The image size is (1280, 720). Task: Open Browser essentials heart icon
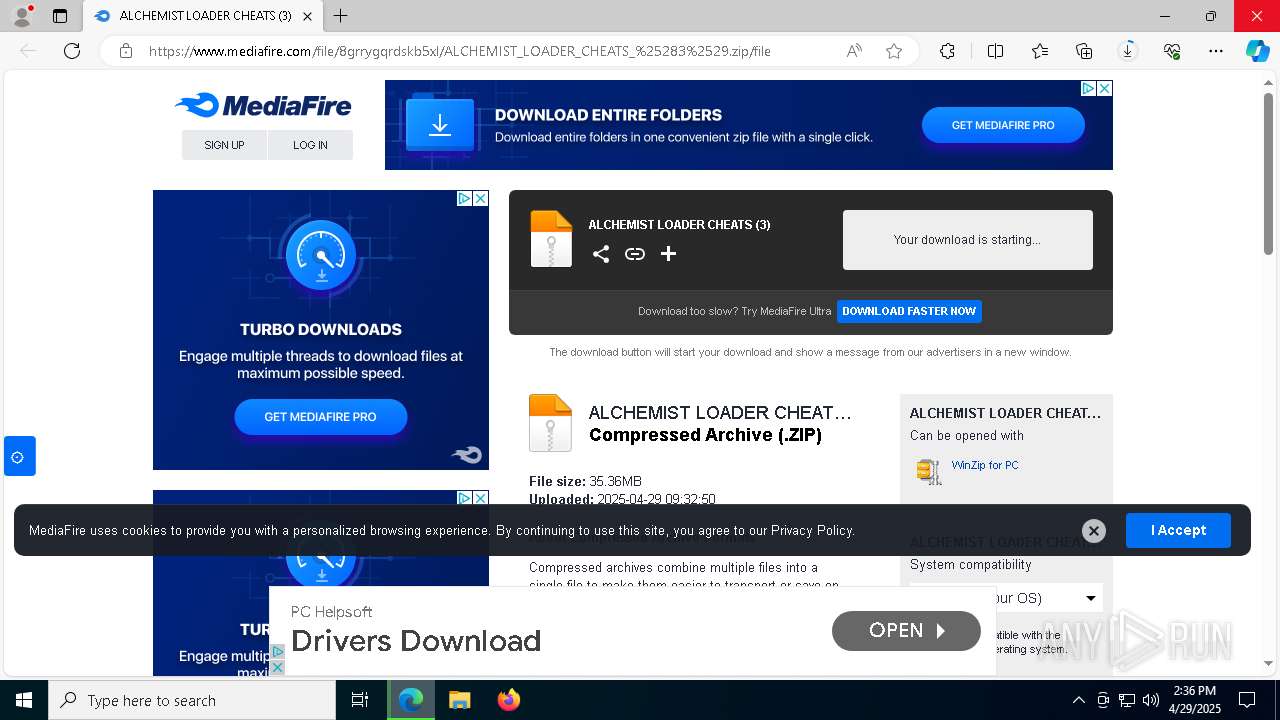click(x=1172, y=51)
